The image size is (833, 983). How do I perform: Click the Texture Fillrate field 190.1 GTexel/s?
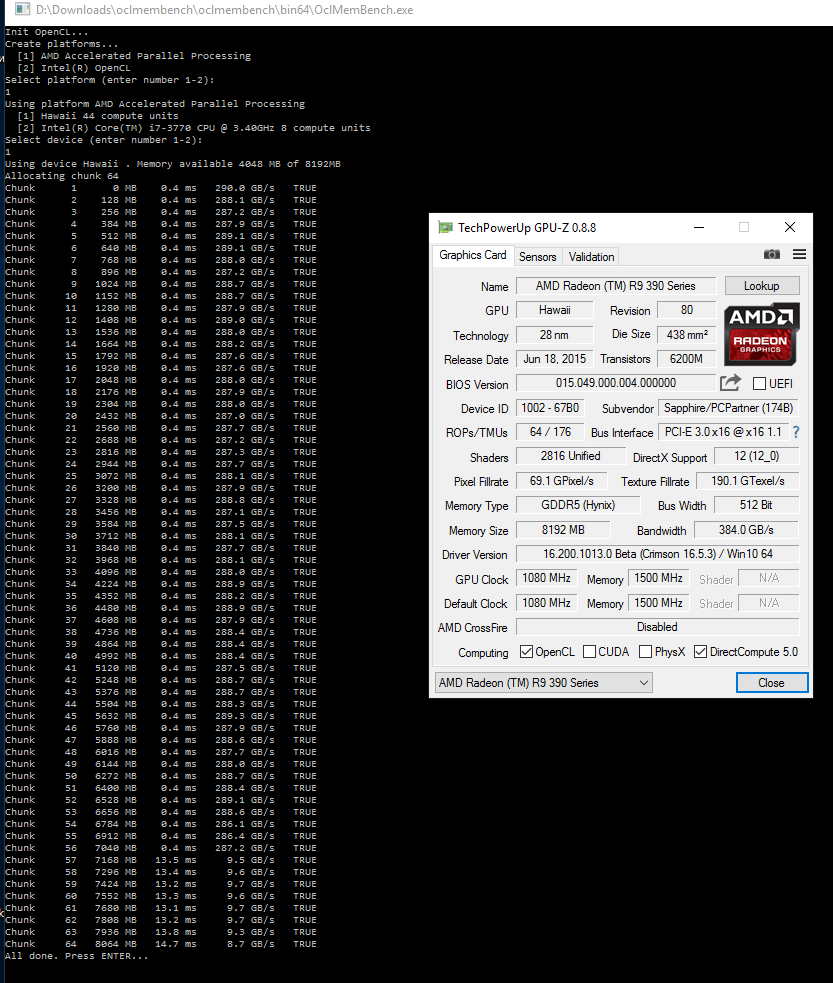click(x=747, y=481)
